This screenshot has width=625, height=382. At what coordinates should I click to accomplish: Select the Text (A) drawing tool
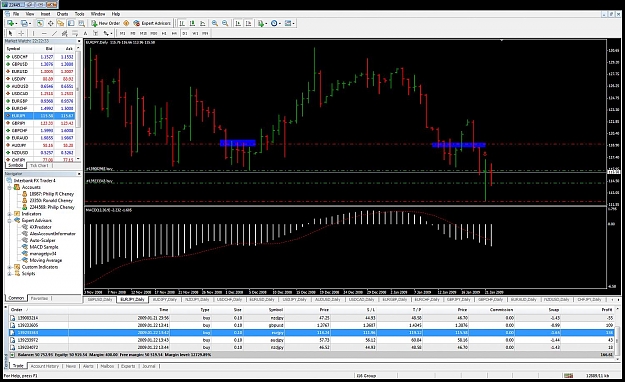[x=85, y=33]
